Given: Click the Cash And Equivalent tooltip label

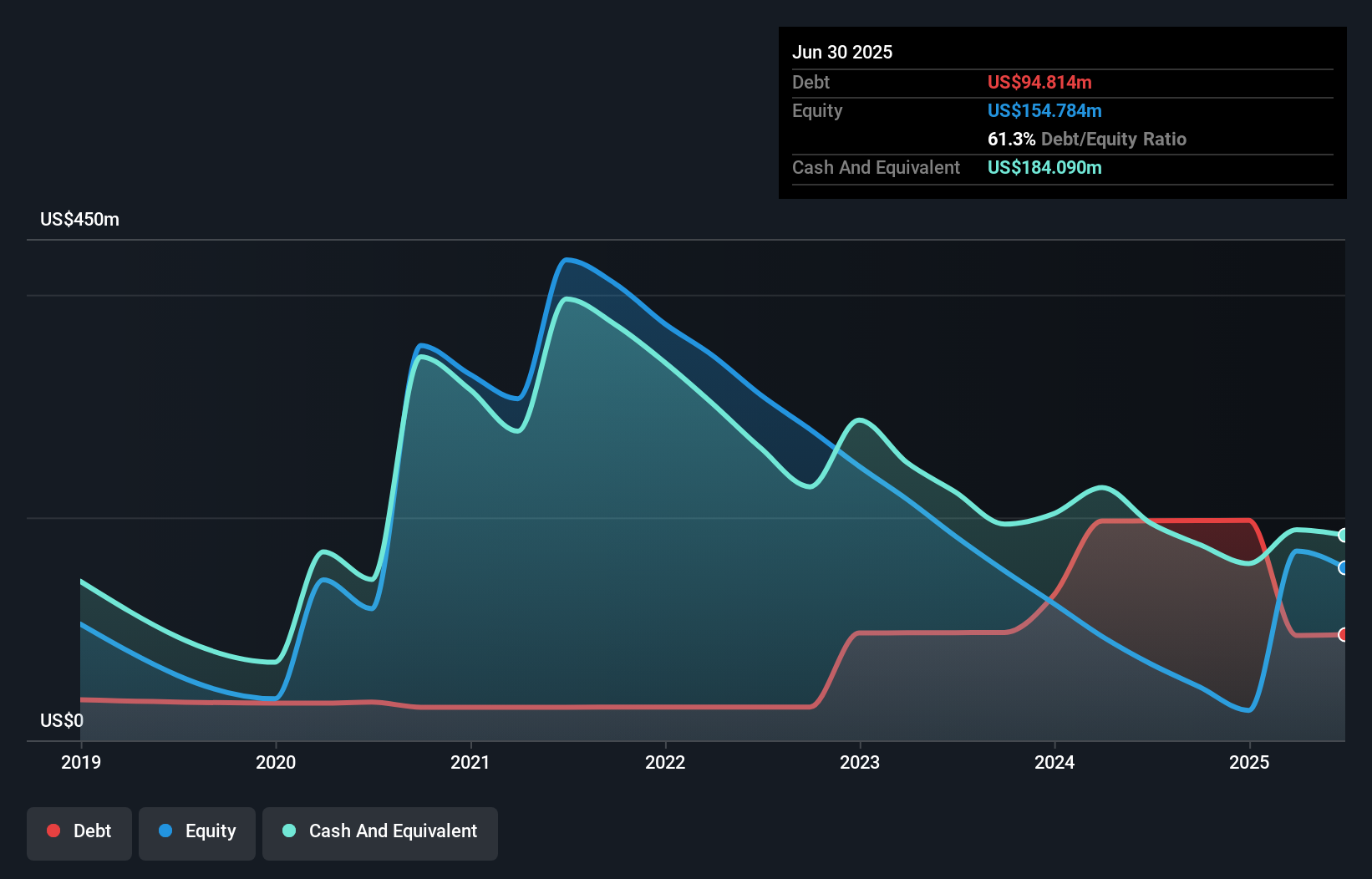Looking at the screenshot, I should point(876,168).
